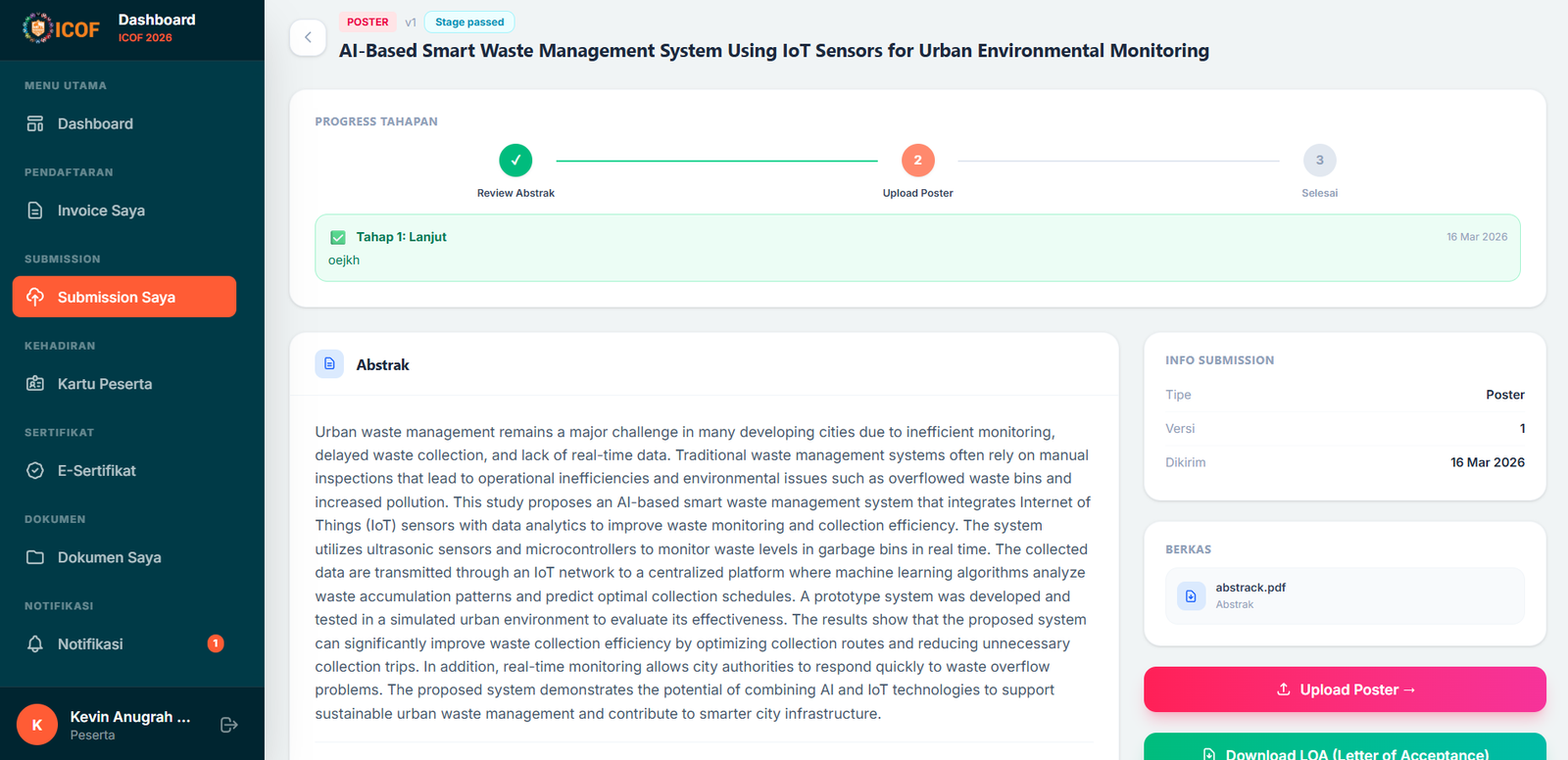This screenshot has width=1568, height=760.
Task: Download the LOA Letter of Acceptance
Action: click(1345, 750)
